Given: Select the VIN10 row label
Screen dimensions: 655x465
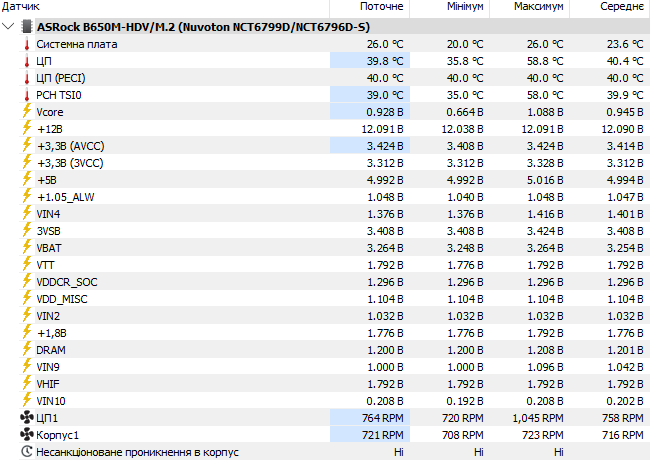Looking at the screenshot, I should click(x=51, y=401).
